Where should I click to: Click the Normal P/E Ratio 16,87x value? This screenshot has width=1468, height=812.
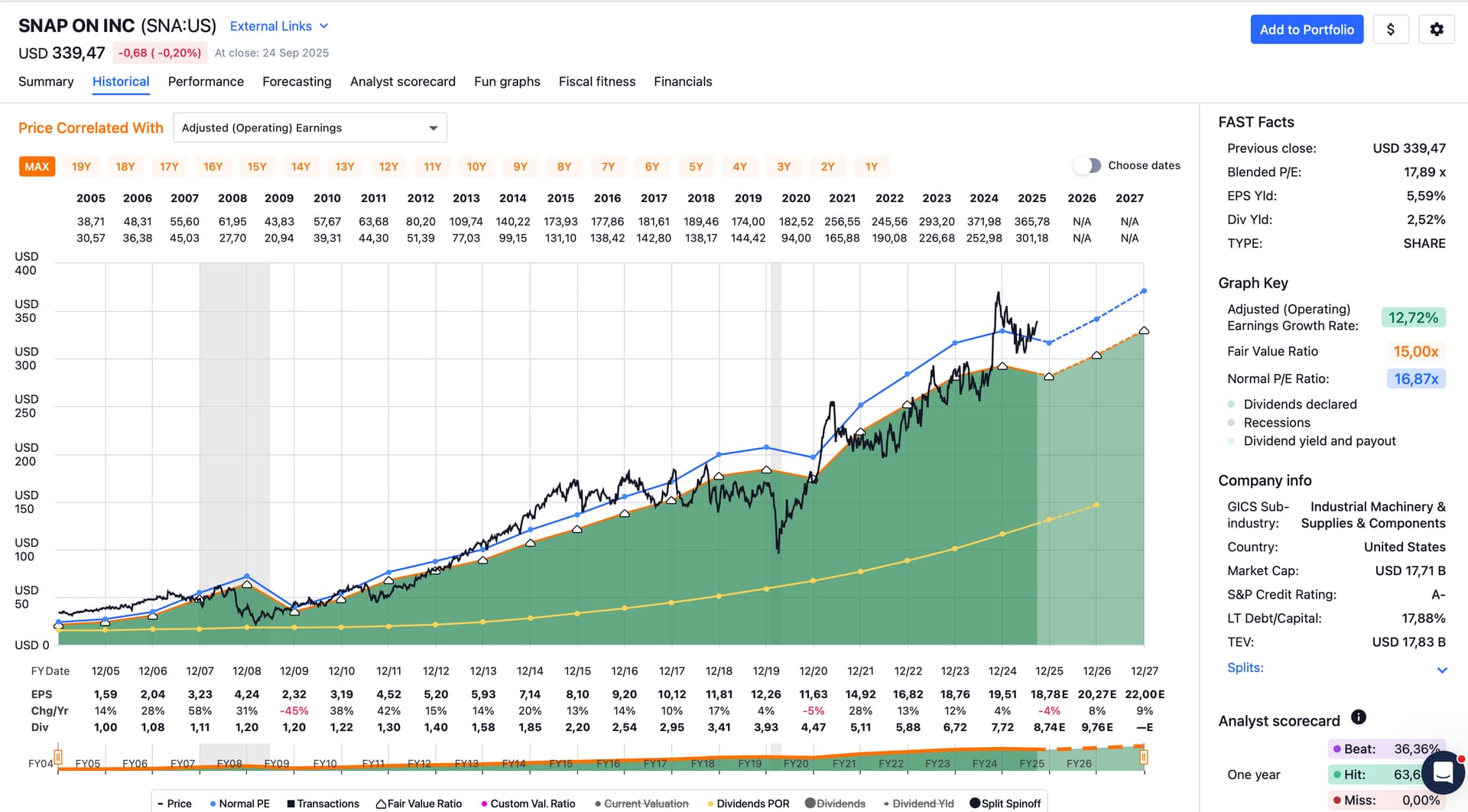point(1415,379)
